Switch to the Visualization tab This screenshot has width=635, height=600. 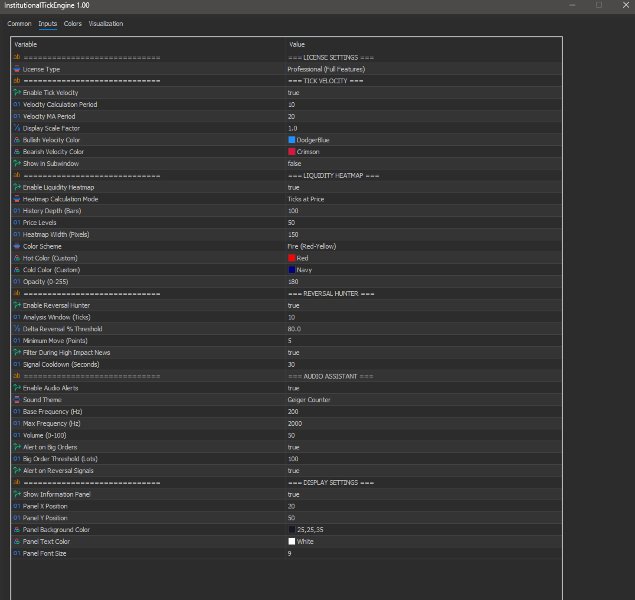(106, 23)
